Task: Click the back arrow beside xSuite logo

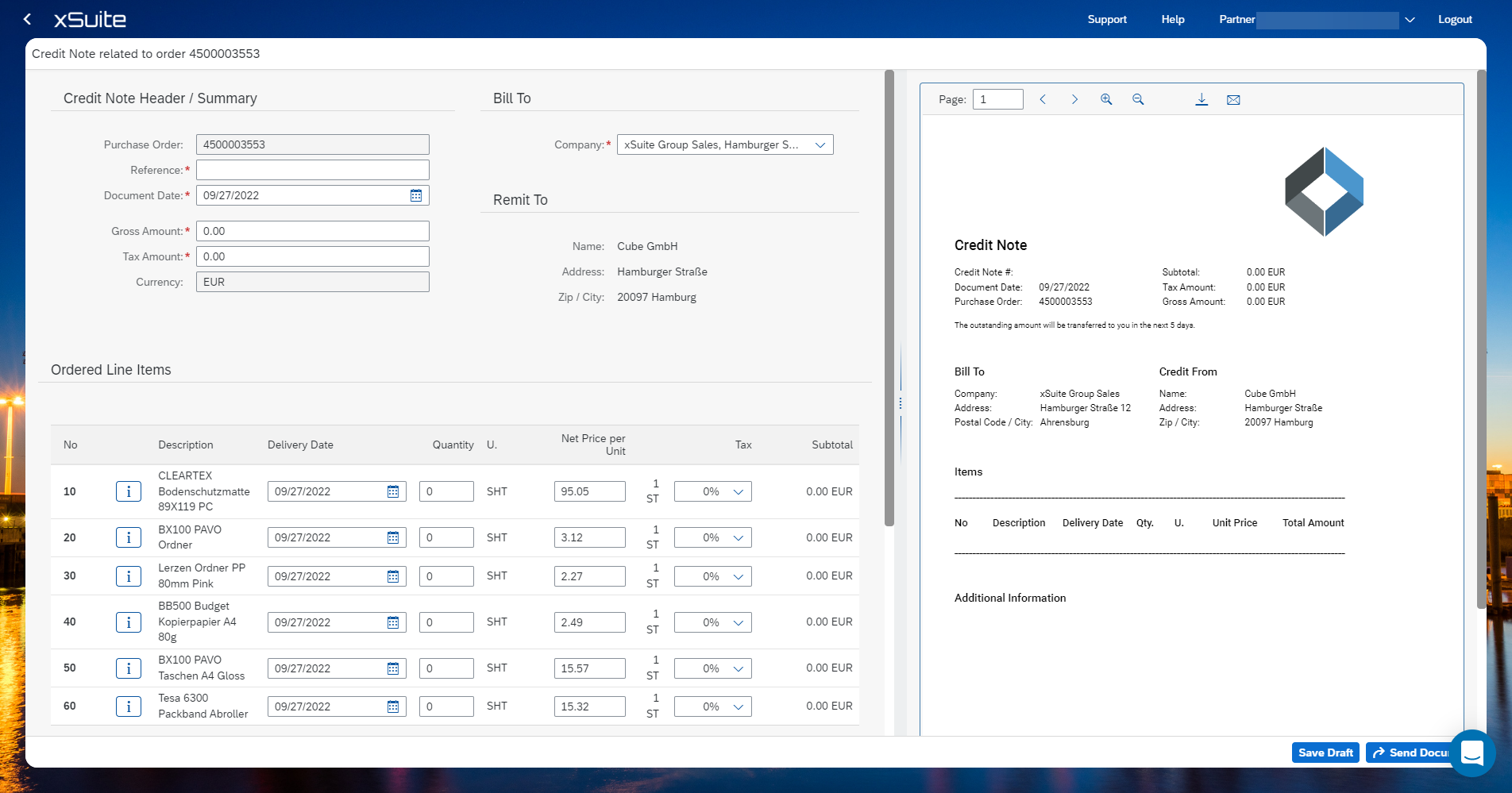Action: point(28,19)
